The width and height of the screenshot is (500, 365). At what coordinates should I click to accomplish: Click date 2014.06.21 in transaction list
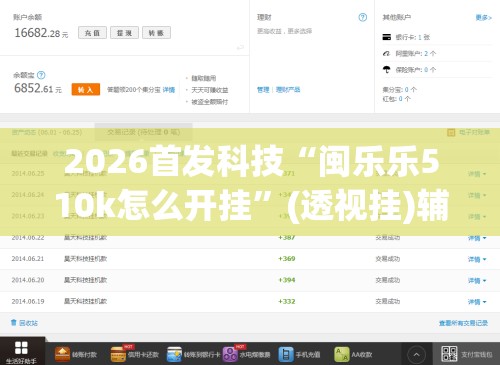coord(28,259)
